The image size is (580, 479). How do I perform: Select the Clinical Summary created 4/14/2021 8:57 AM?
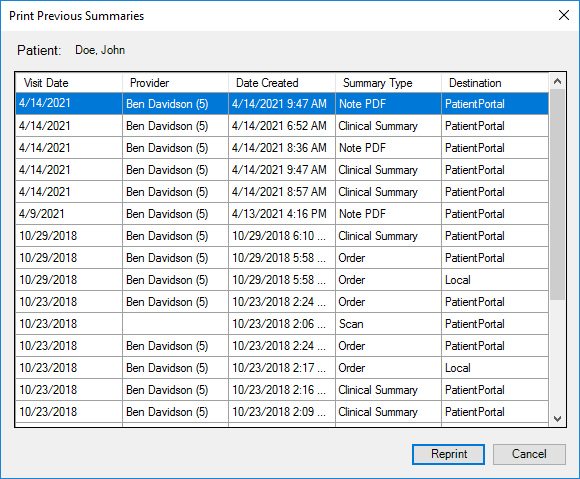pos(282,192)
